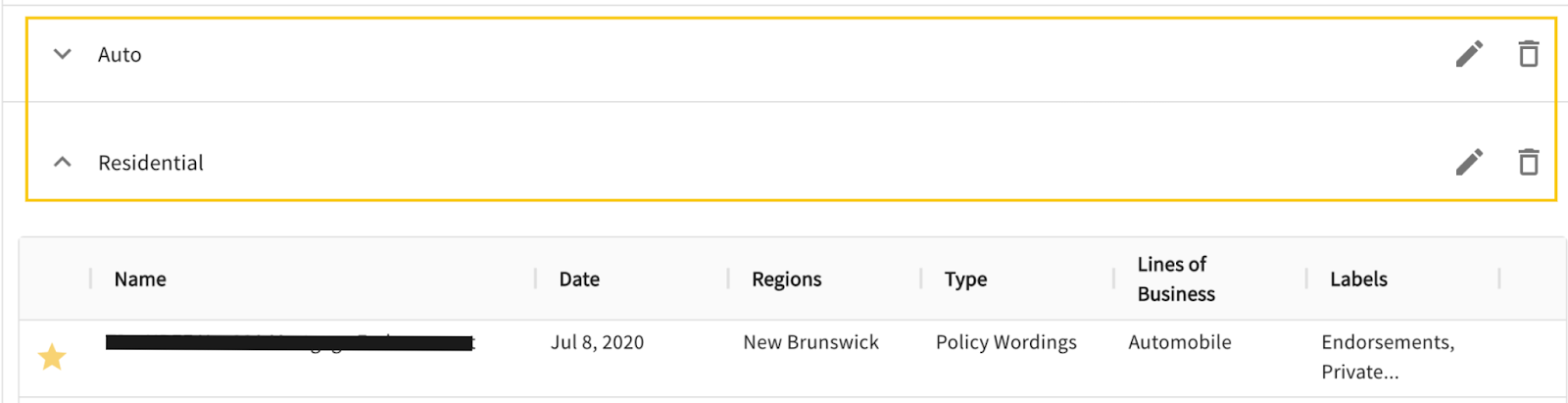Sort by the Name column header
This screenshot has width=1568, height=403.
coord(140,279)
